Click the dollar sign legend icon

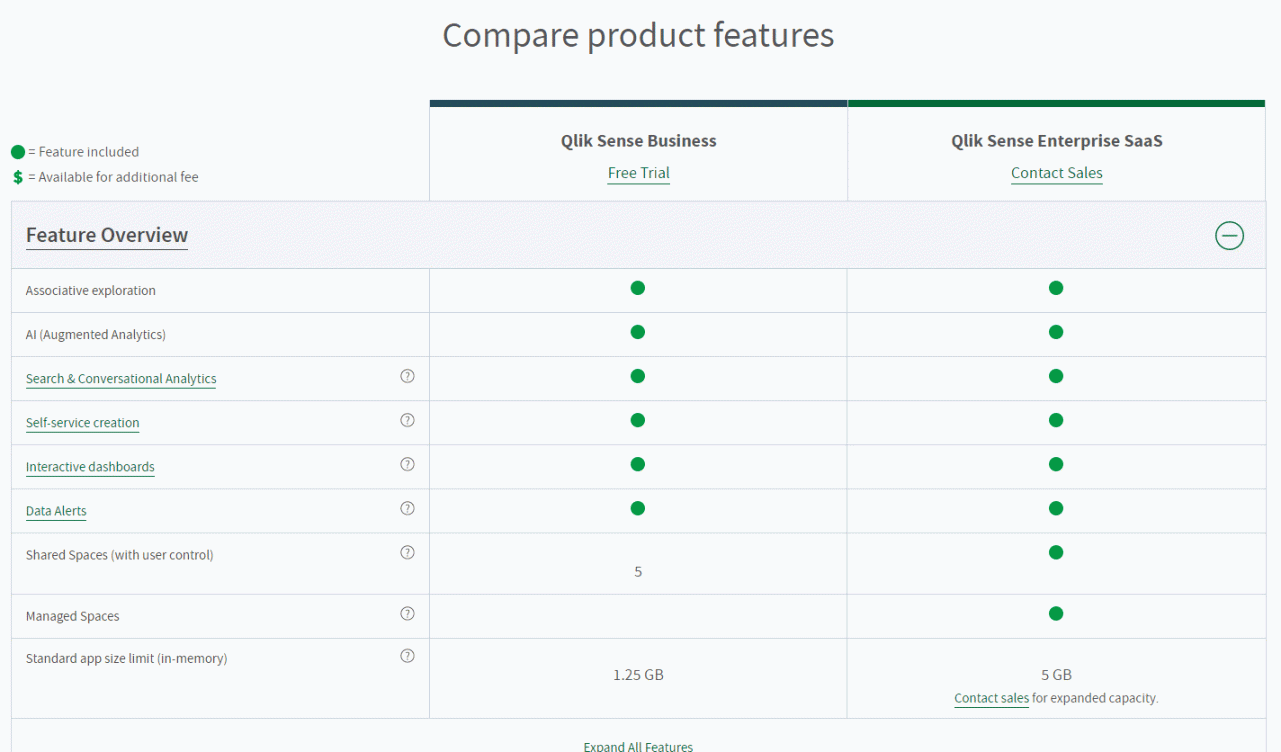tap(18, 177)
